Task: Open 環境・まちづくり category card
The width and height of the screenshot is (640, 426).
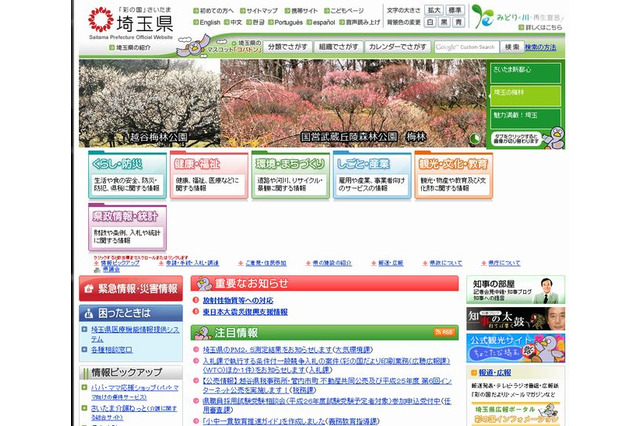Action: coord(291,175)
